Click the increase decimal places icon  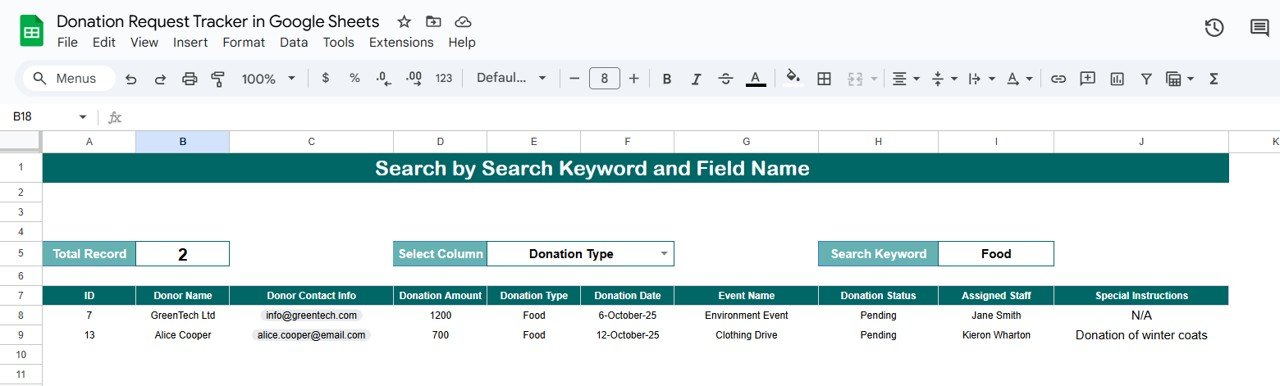(414, 78)
